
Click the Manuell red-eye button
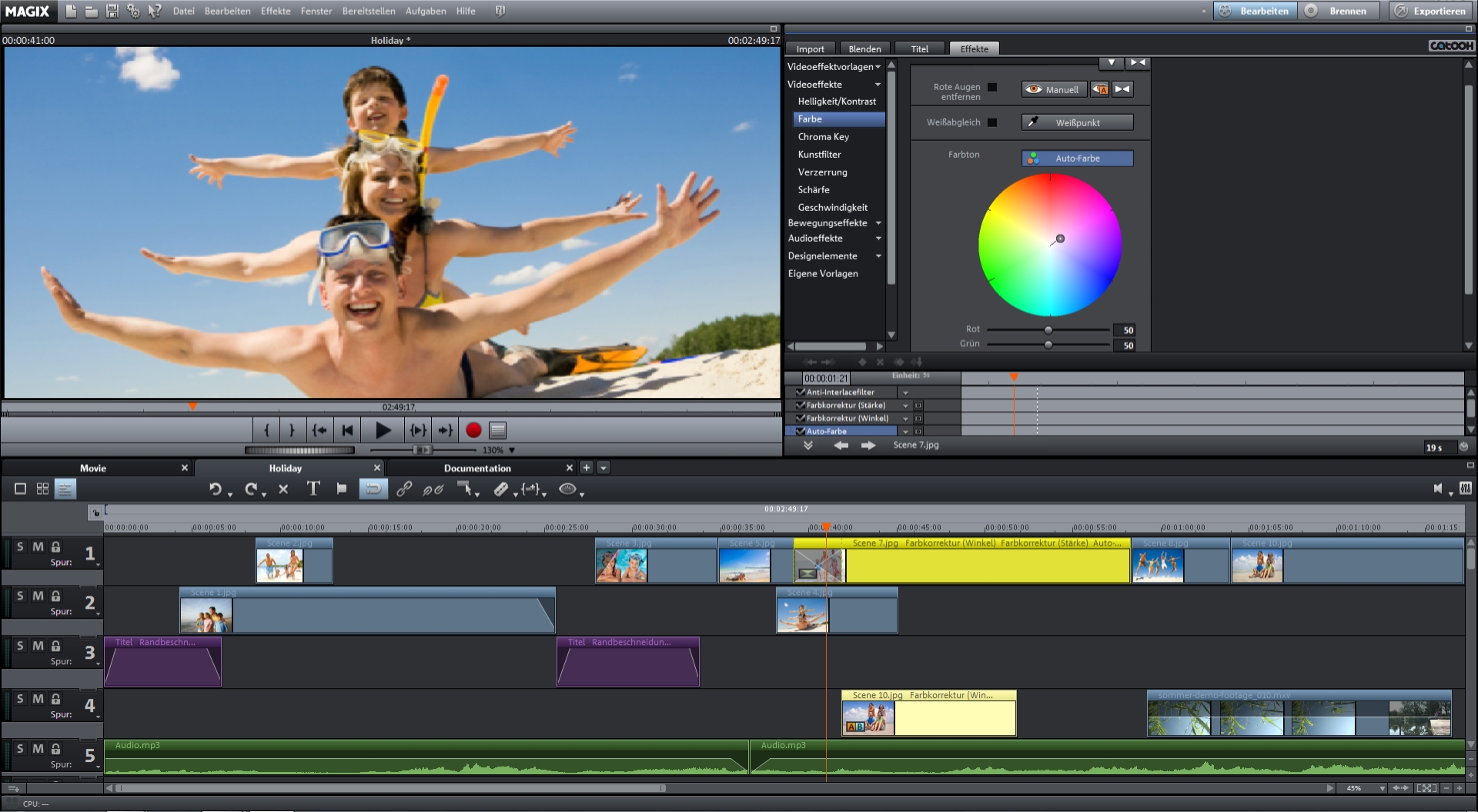coord(1054,89)
